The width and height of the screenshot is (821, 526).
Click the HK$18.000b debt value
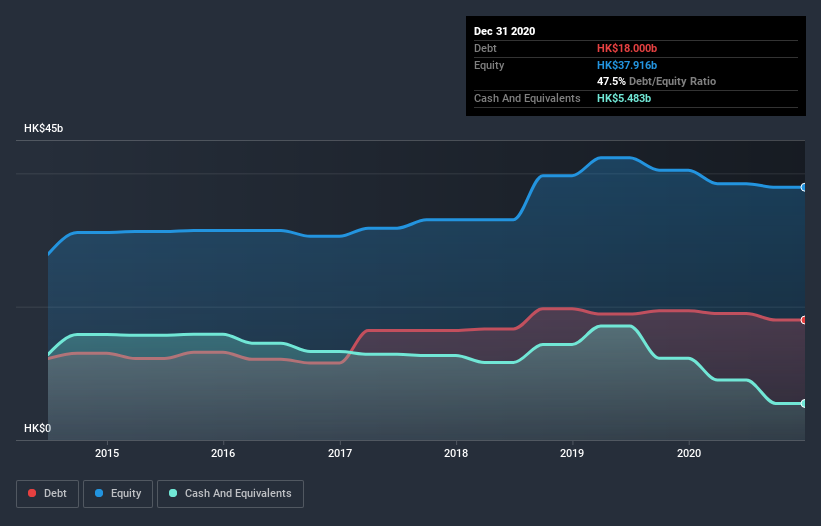point(627,48)
